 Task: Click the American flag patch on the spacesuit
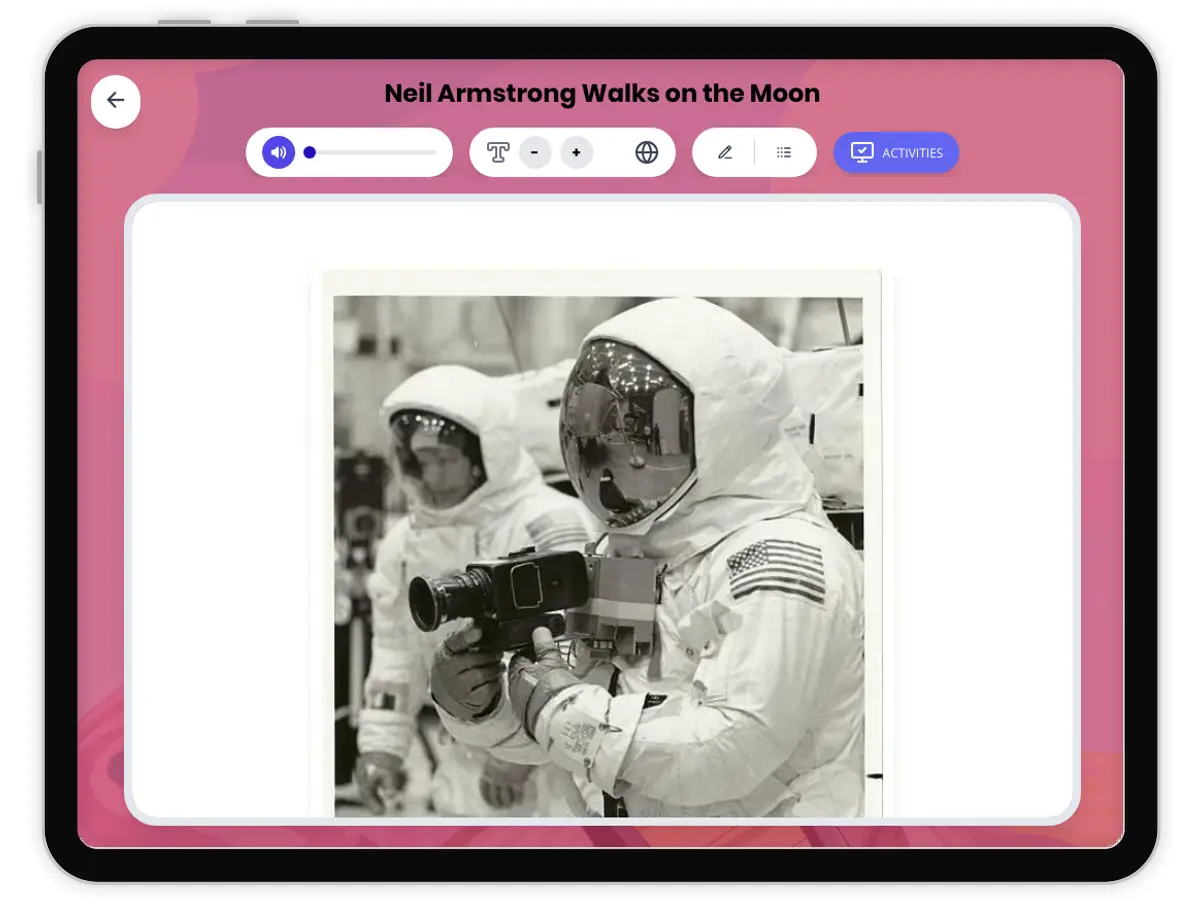pyautogui.click(x=776, y=570)
